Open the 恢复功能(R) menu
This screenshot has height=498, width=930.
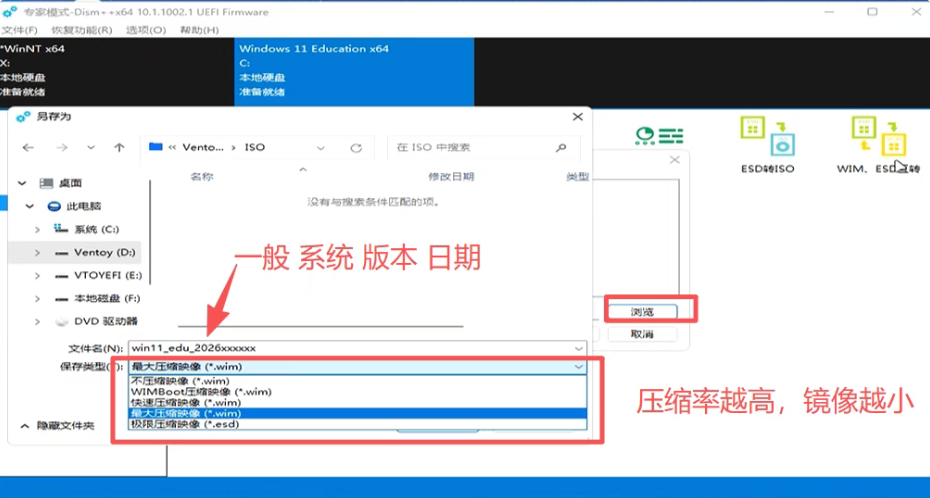pyautogui.click(x=82, y=30)
